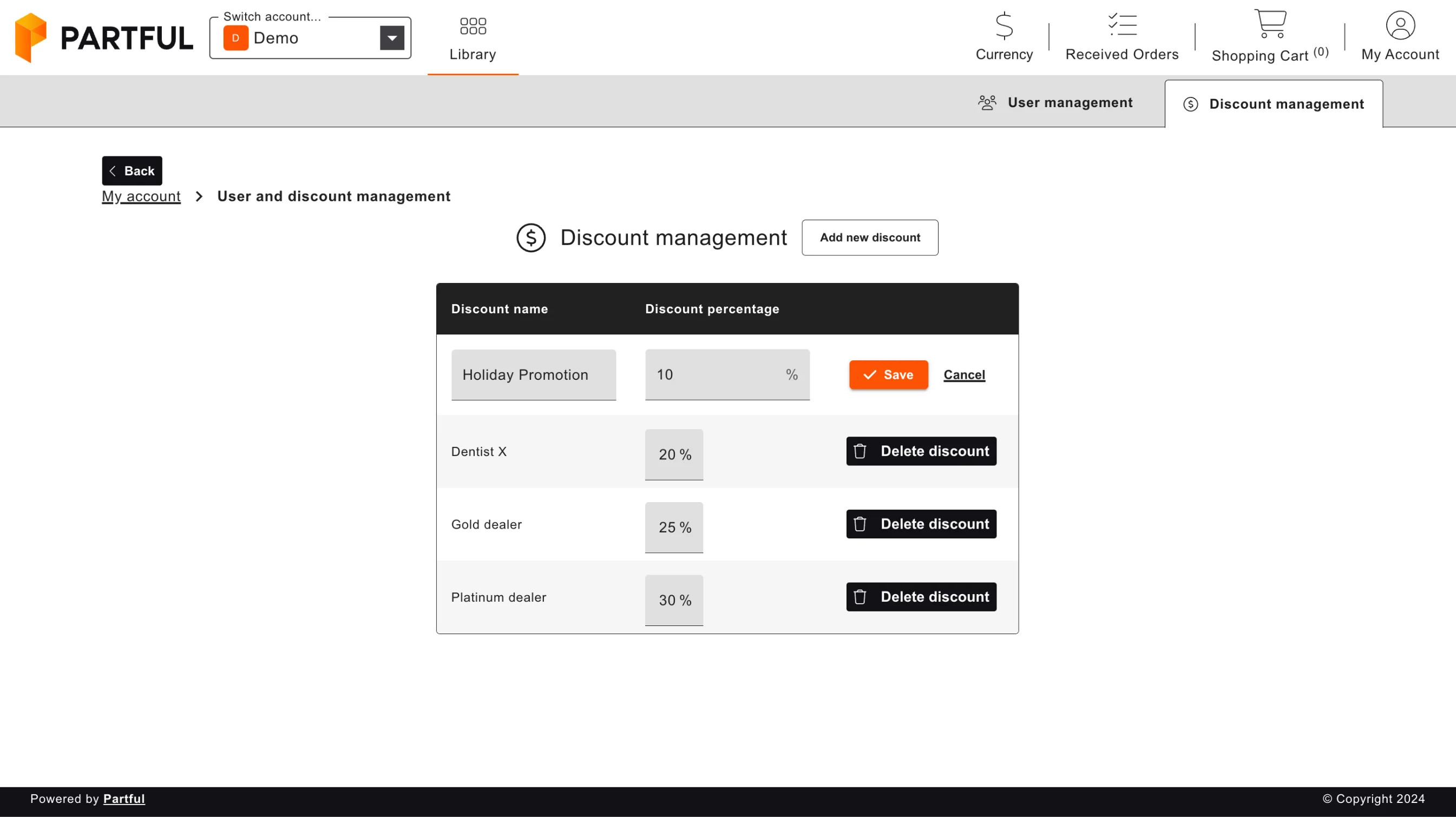Image resolution: width=1456 pixels, height=817 pixels.
Task: Delete the Dentist X discount
Action: pos(921,451)
